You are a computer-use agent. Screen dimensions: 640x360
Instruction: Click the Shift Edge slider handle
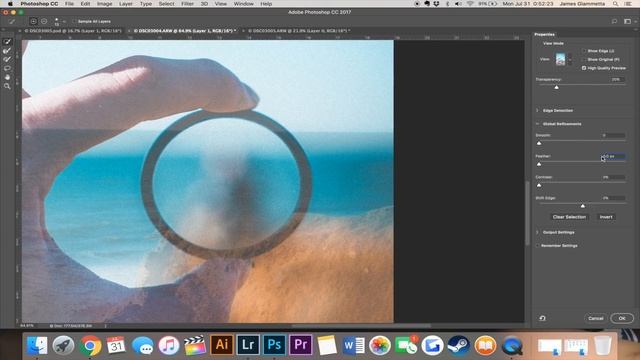tap(582, 206)
